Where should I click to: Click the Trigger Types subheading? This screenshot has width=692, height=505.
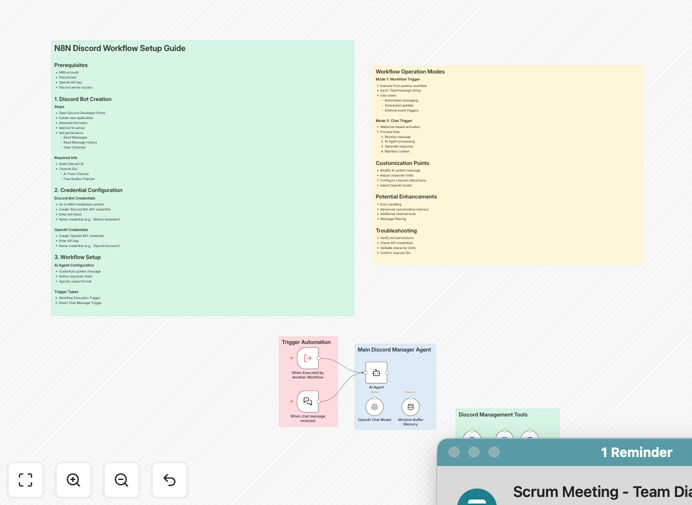click(66, 292)
